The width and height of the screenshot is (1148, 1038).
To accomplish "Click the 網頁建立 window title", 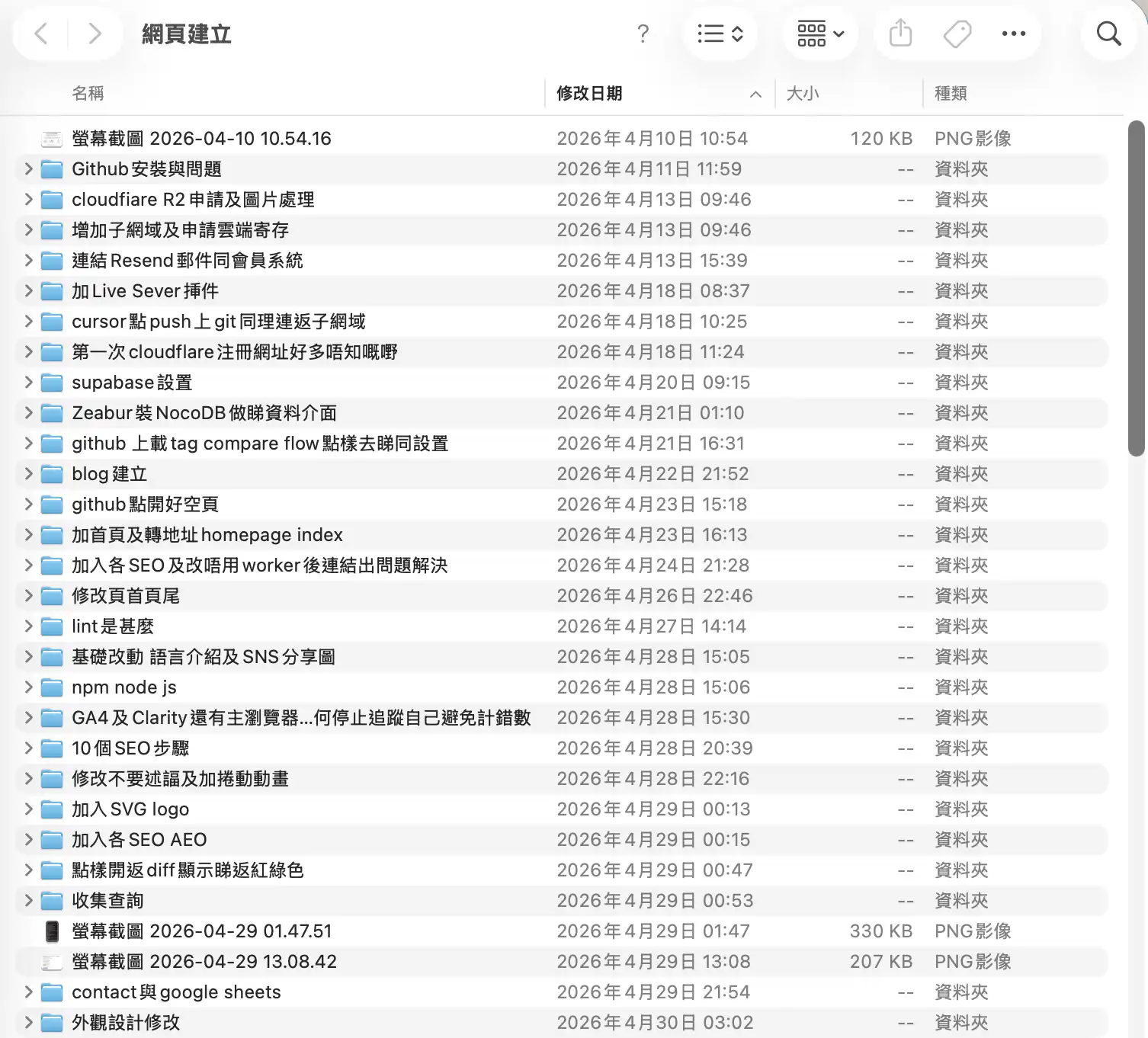I will click(187, 34).
